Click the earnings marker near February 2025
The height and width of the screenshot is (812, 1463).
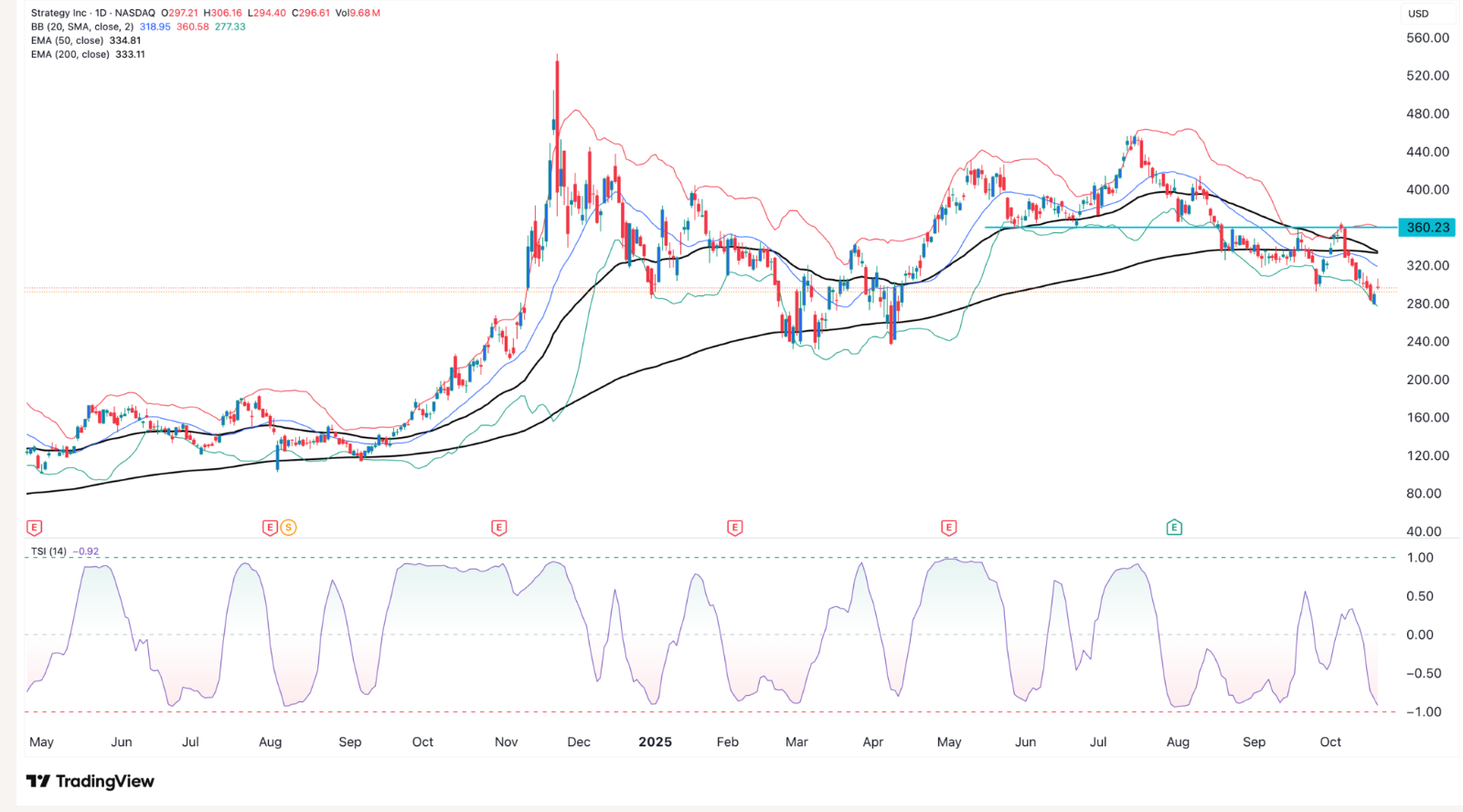click(734, 528)
